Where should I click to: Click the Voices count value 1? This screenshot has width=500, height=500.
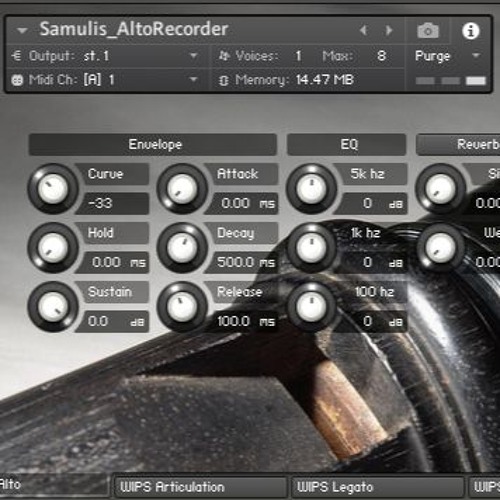[298, 56]
